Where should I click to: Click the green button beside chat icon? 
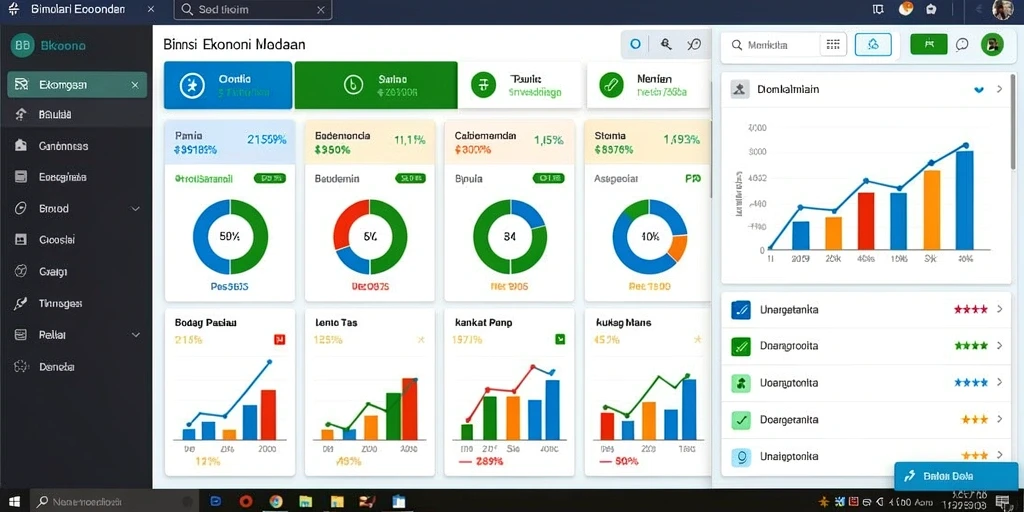(x=928, y=44)
